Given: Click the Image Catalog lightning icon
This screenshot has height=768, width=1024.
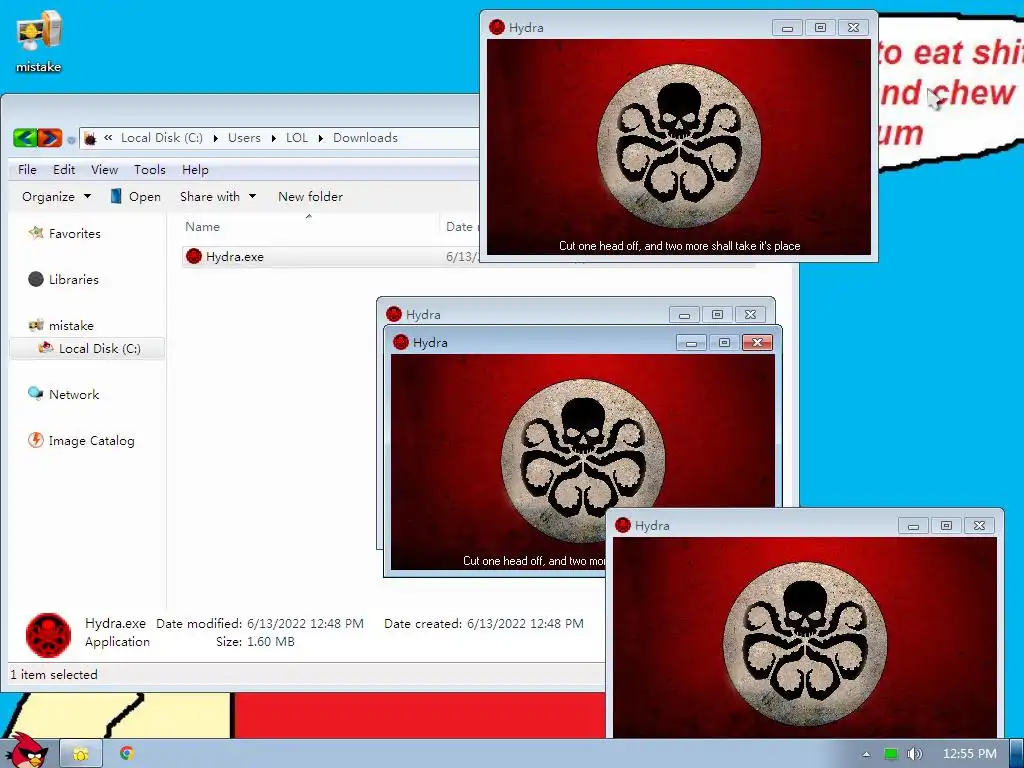Looking at the screenshot, I should click(35, 440).
